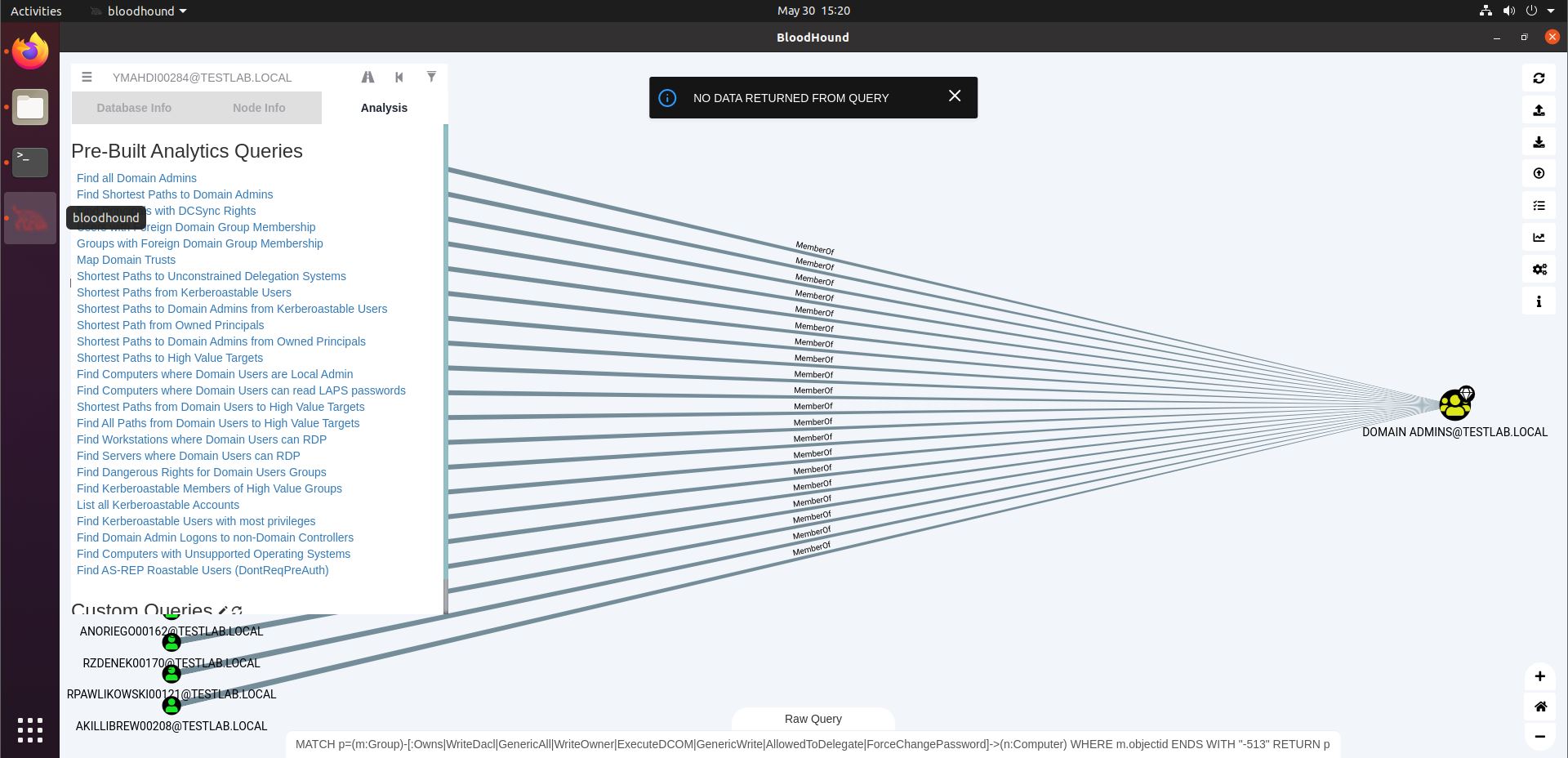Click the user node above RPAWLIKOWSKI00121 label
This screenshot has width=1568, height=758.
click(171, 674)
